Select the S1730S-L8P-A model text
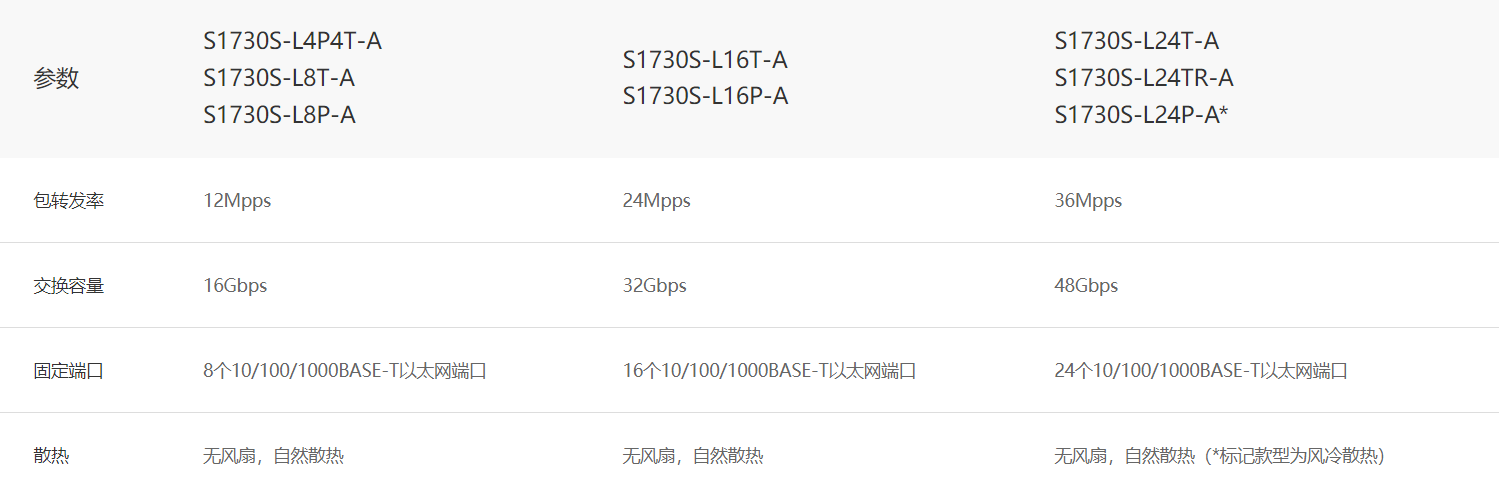 point(279,115)
